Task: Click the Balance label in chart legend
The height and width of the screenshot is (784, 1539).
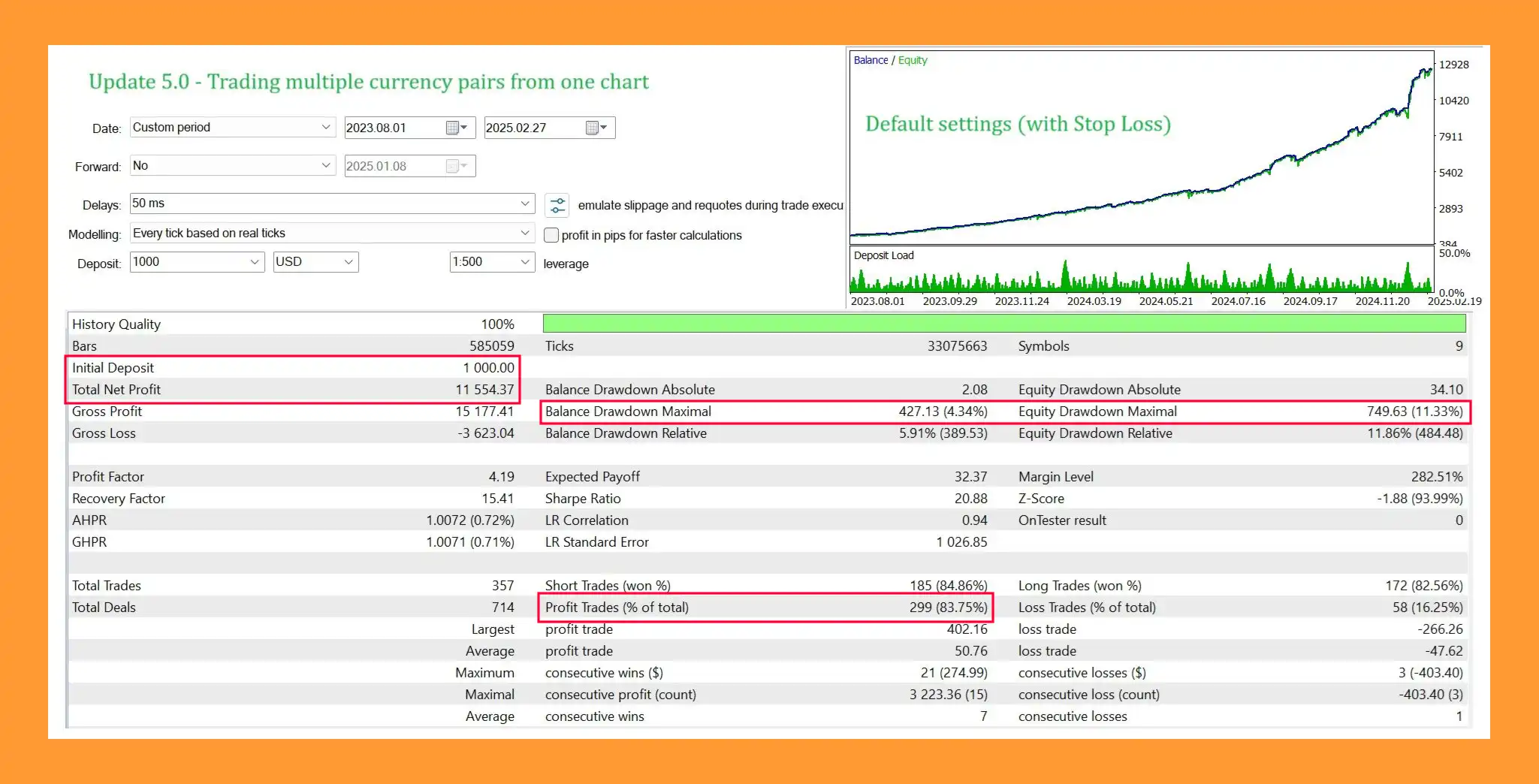Action: [x=871, y=60]
